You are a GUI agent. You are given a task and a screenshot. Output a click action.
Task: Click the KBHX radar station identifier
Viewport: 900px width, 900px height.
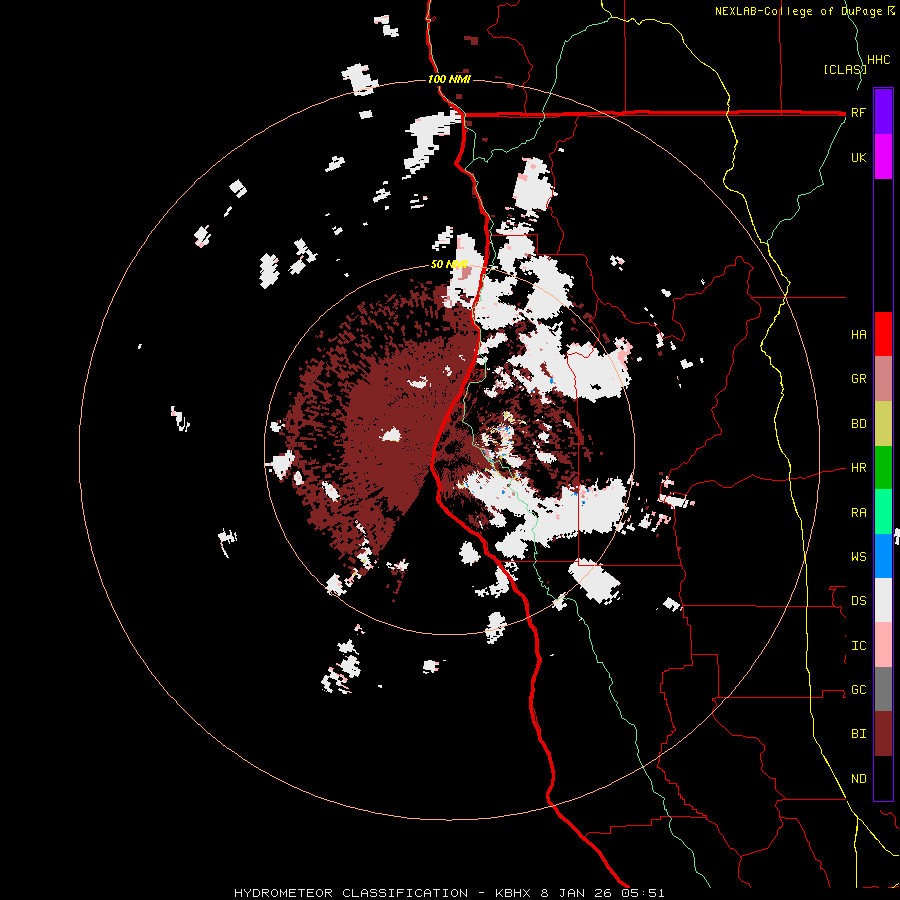514,893
